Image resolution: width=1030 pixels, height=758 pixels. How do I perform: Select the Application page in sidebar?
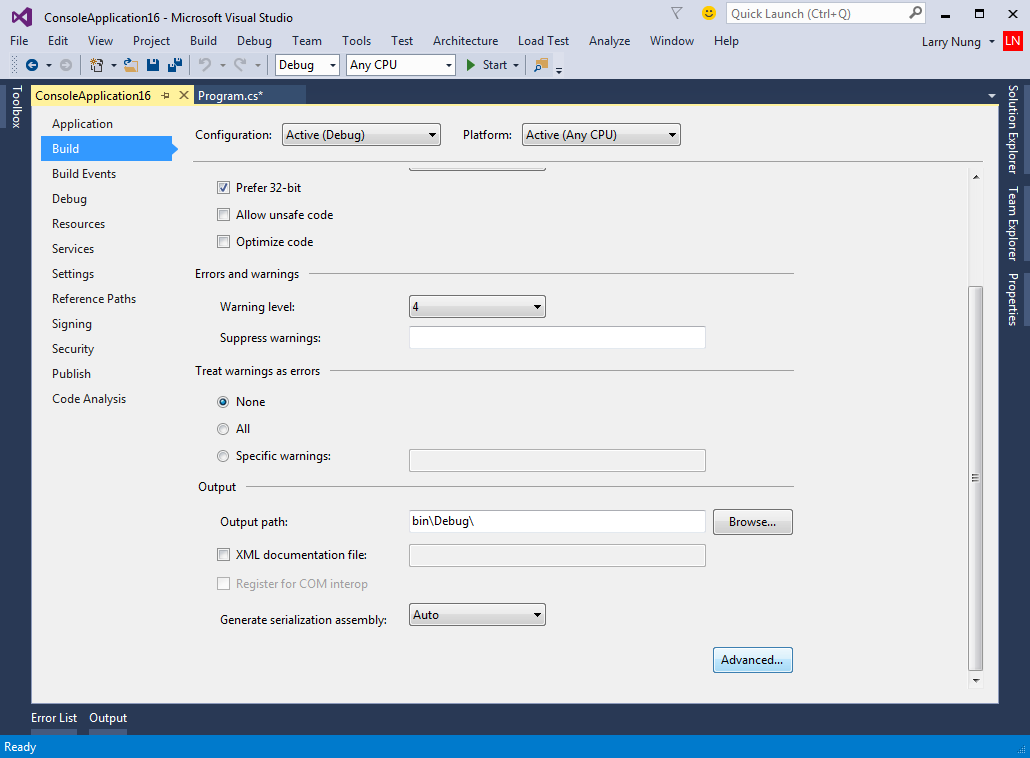(x=82, y=123)
